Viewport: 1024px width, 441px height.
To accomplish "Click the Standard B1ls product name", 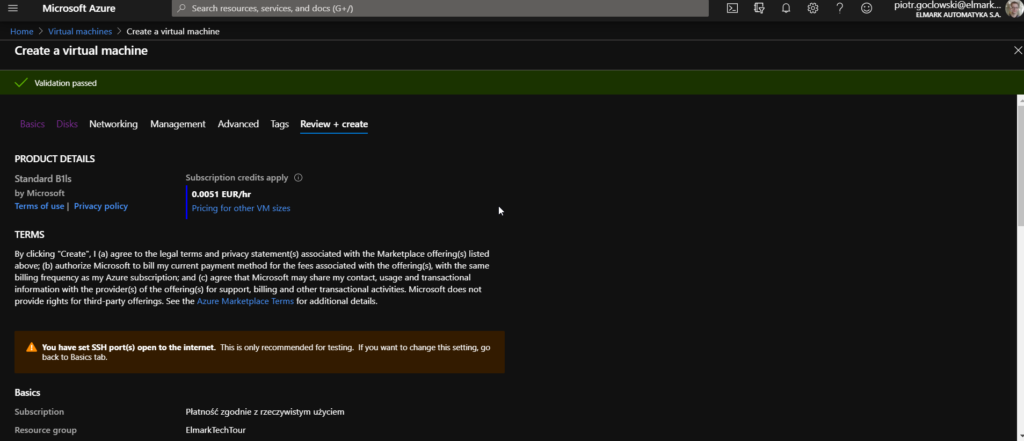I will [x=42, y=178].
